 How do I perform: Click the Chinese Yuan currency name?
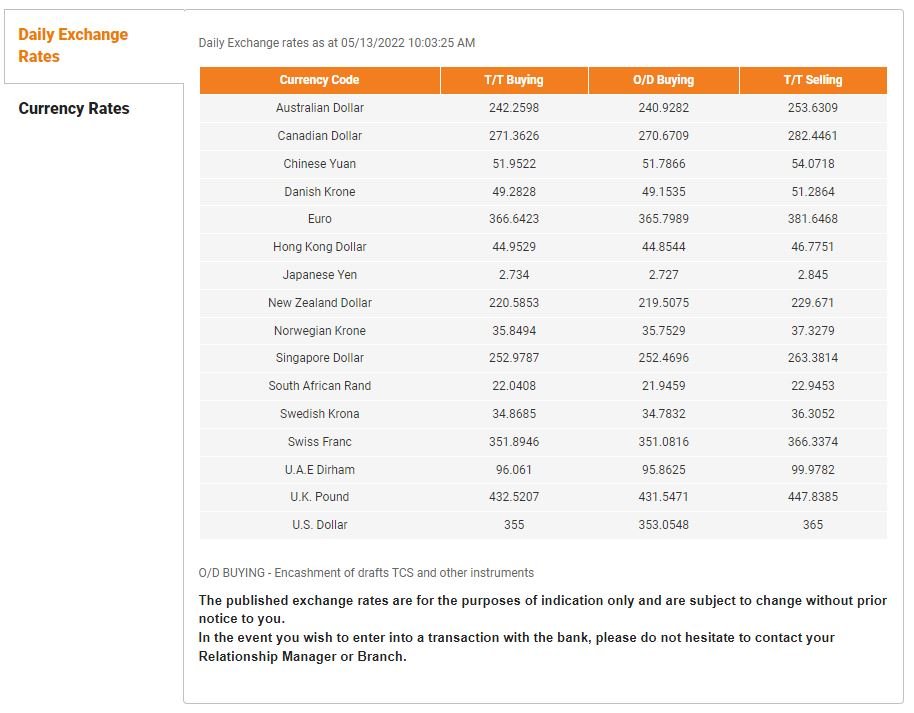tap(320, 164)
